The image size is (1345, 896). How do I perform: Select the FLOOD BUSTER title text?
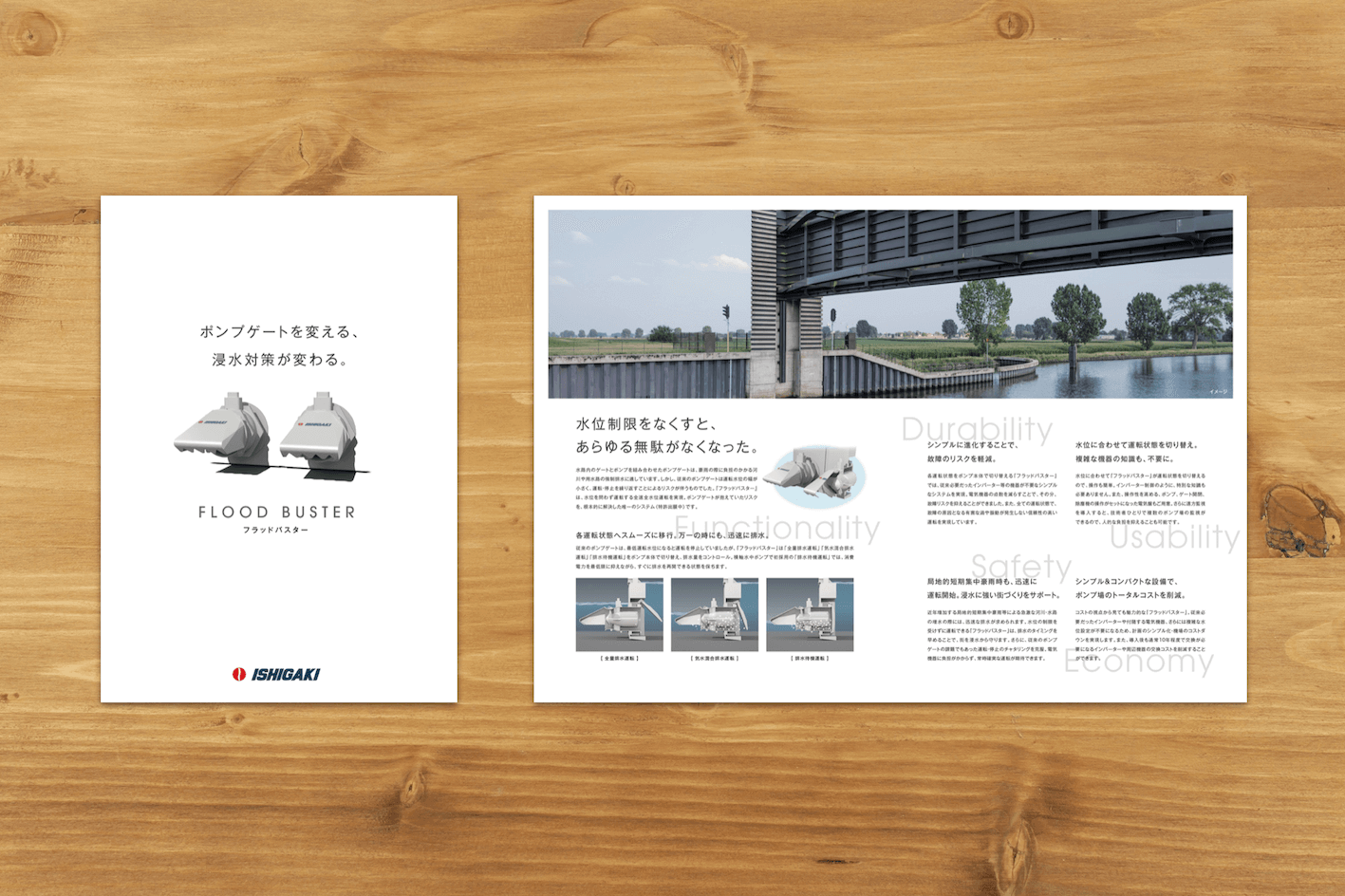pos(277,512)
